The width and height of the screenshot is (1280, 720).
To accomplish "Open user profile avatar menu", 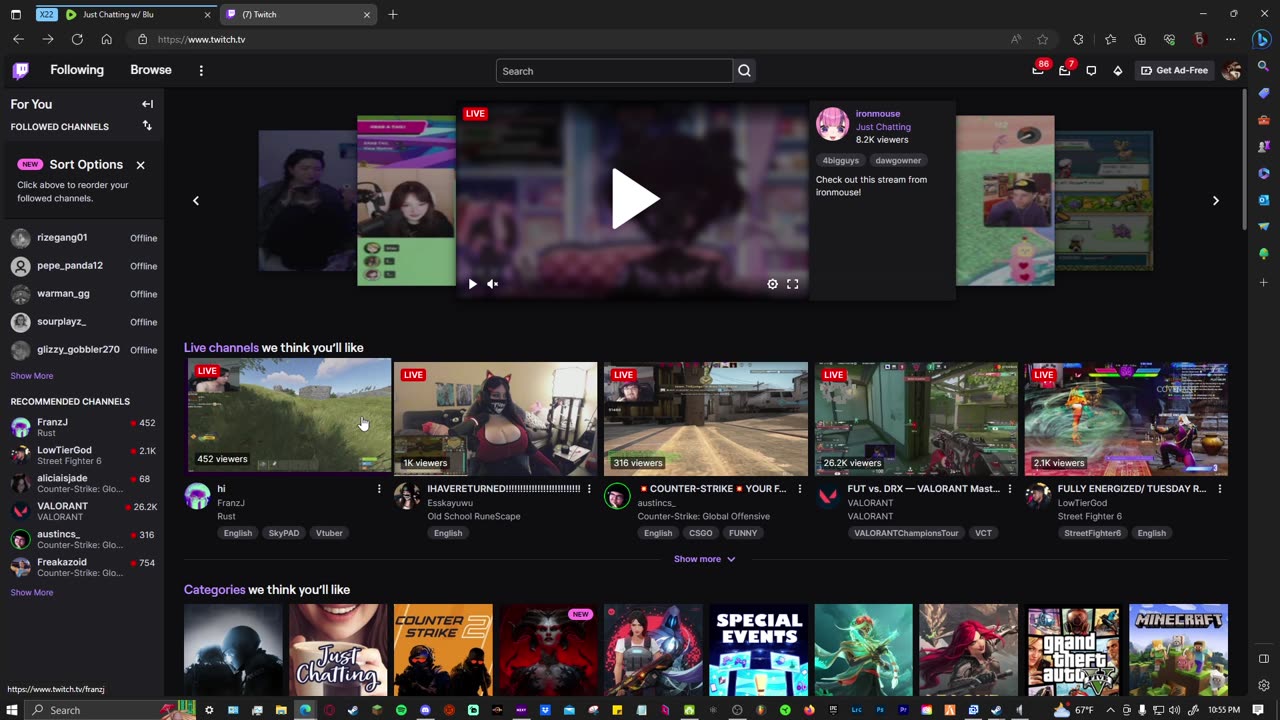I will point(1232,70).
